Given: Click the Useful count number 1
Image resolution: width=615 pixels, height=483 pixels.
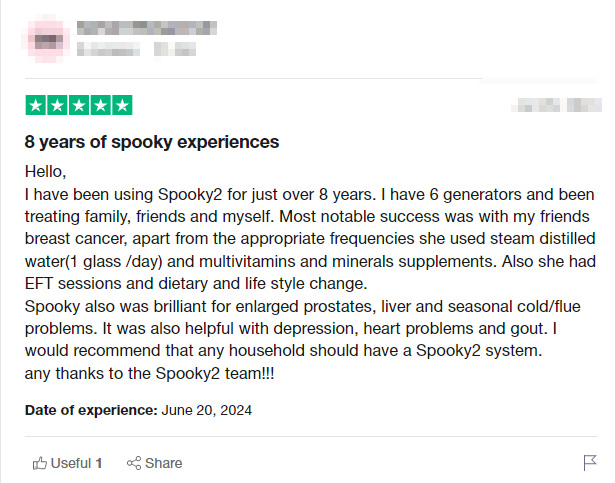Looking at the screenshot, I should point(99,463).
